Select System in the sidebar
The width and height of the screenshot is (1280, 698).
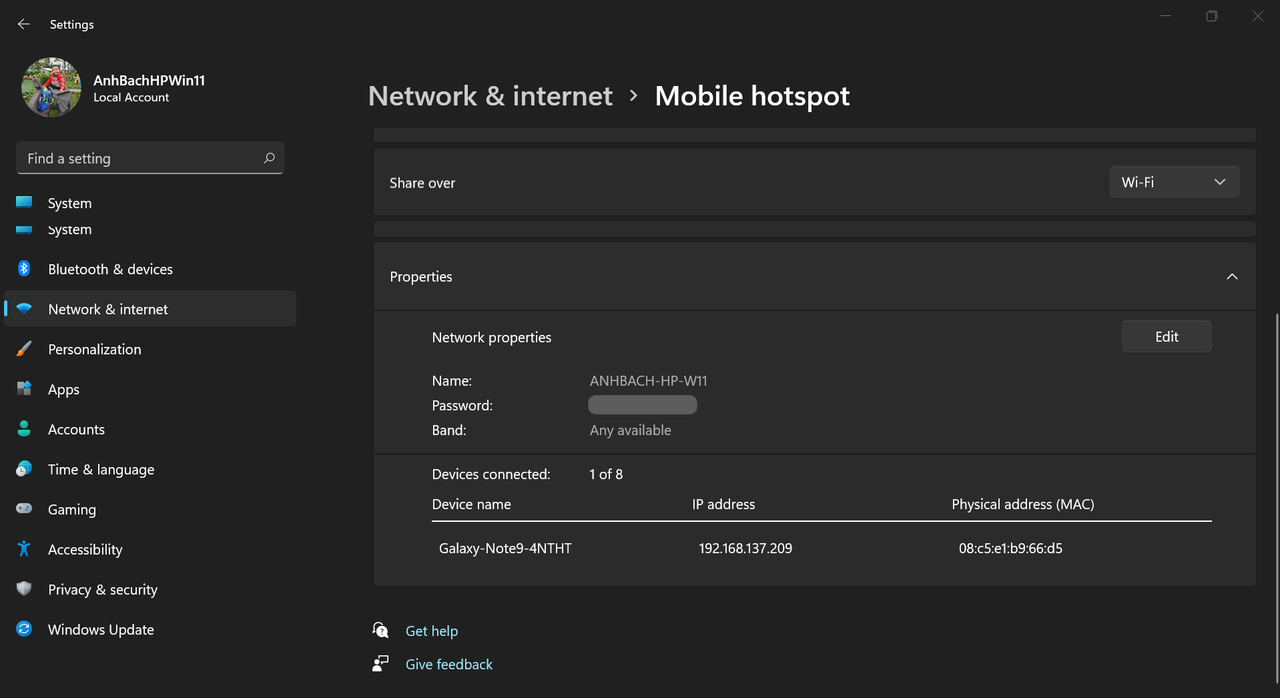pos(70,203)
